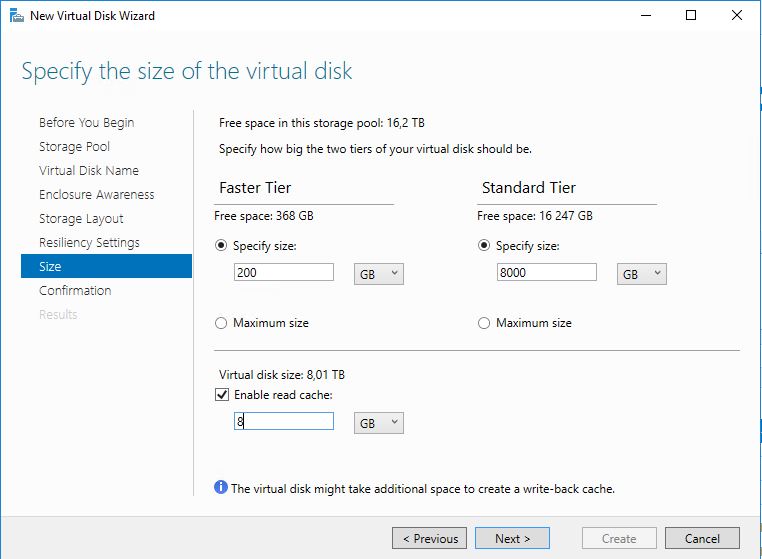The image size is (762, 559).
Task: Click 'Free space in this storage pool' text
Action: pos(322,123)
